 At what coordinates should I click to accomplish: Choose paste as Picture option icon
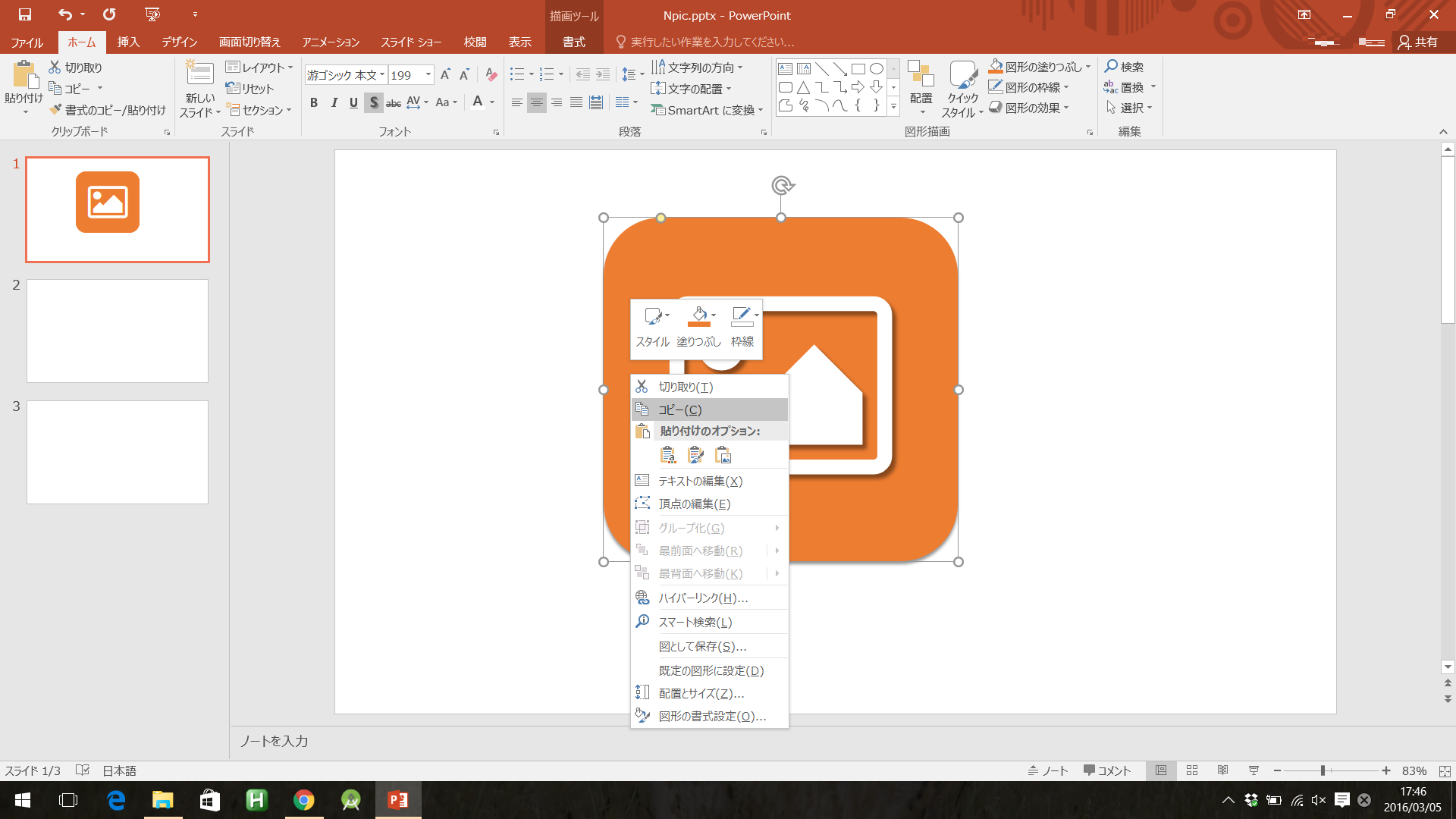[x=723, y=455]
